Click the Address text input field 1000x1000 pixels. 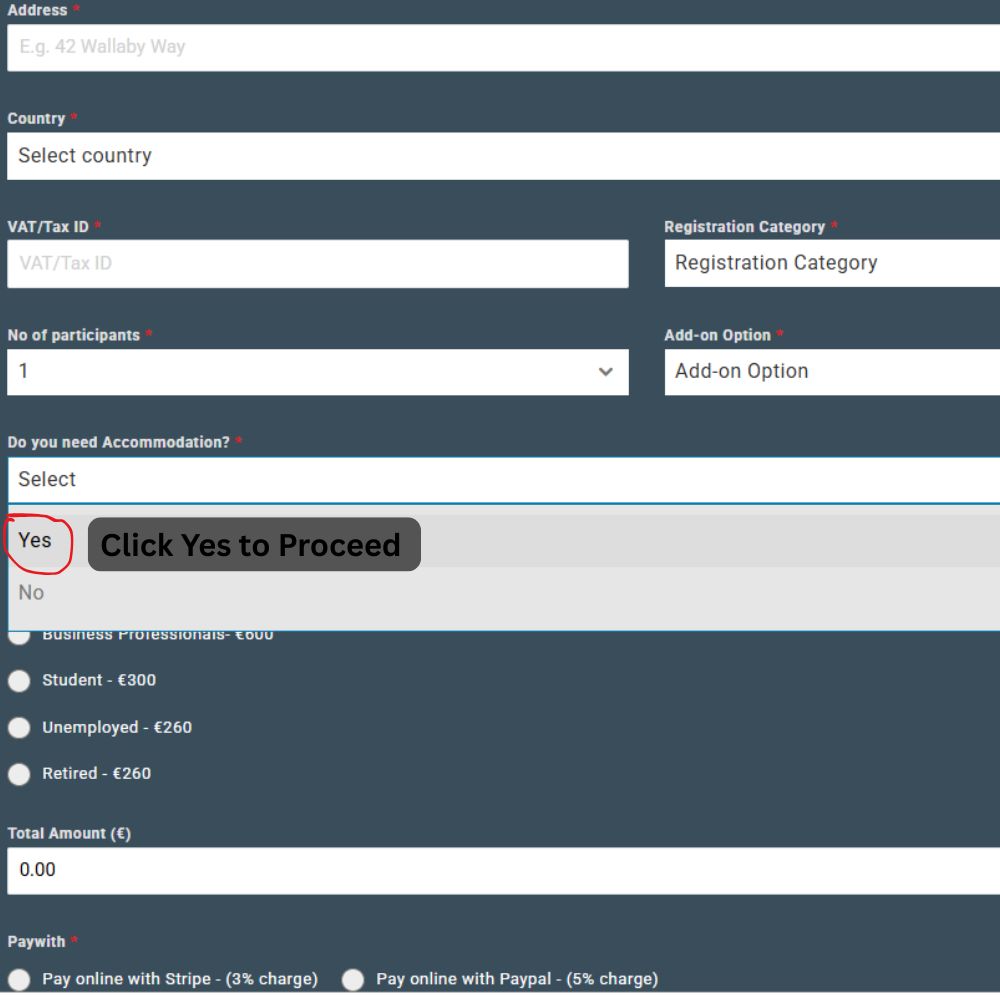(x=500, y=47)
